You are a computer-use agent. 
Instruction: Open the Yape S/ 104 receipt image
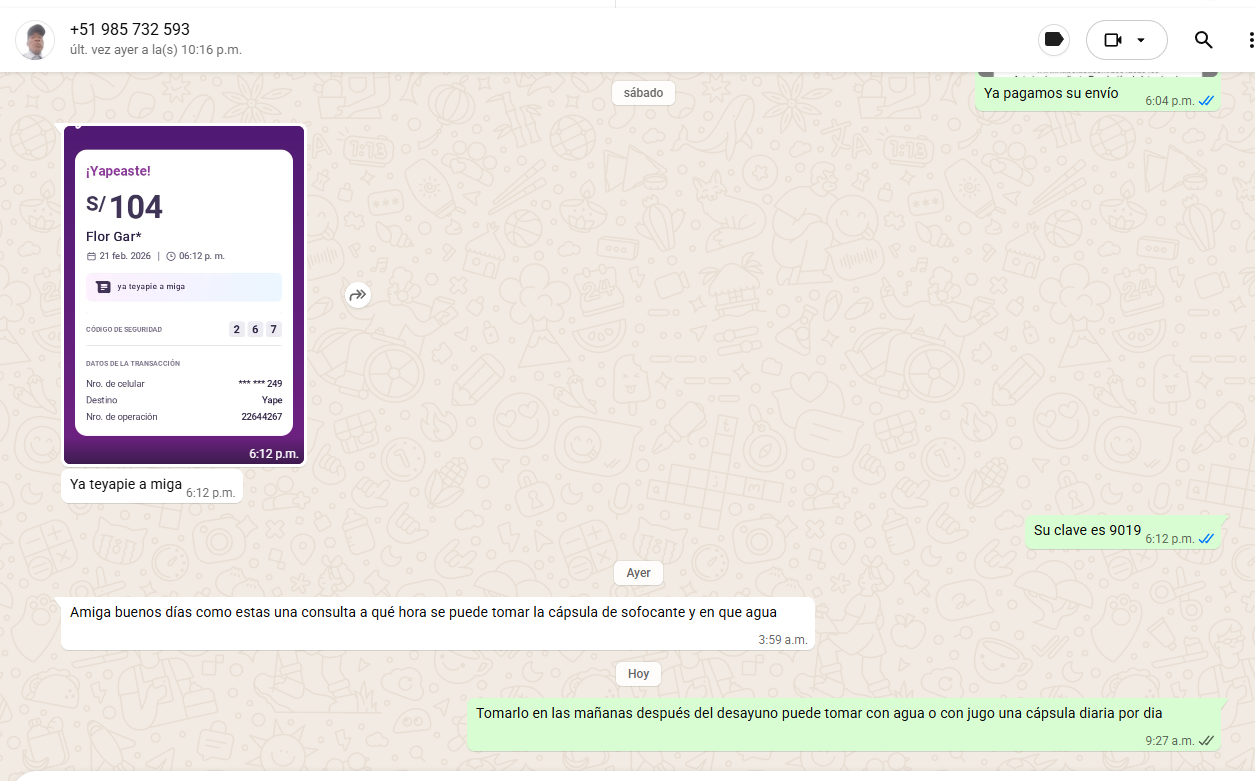[x=184, y=294]
